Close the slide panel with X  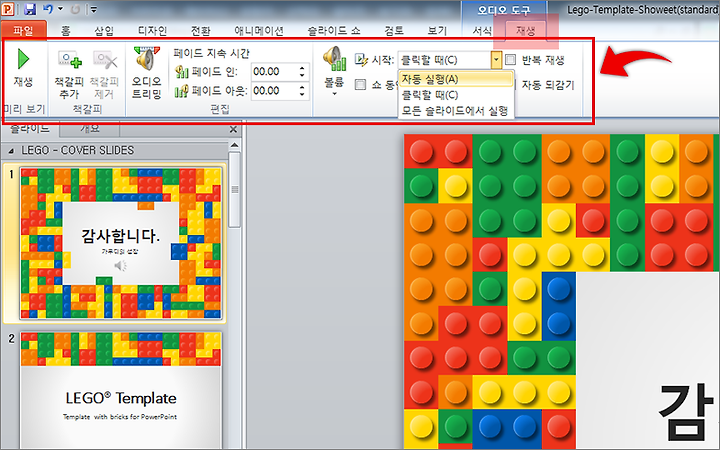pos(233,129)
